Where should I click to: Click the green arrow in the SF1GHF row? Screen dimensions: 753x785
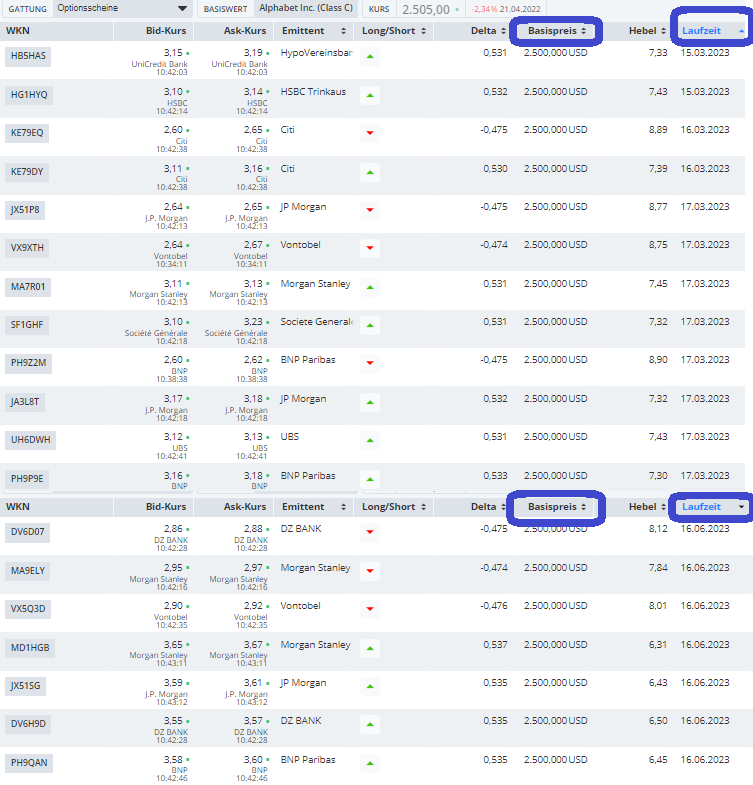(370, 325)
